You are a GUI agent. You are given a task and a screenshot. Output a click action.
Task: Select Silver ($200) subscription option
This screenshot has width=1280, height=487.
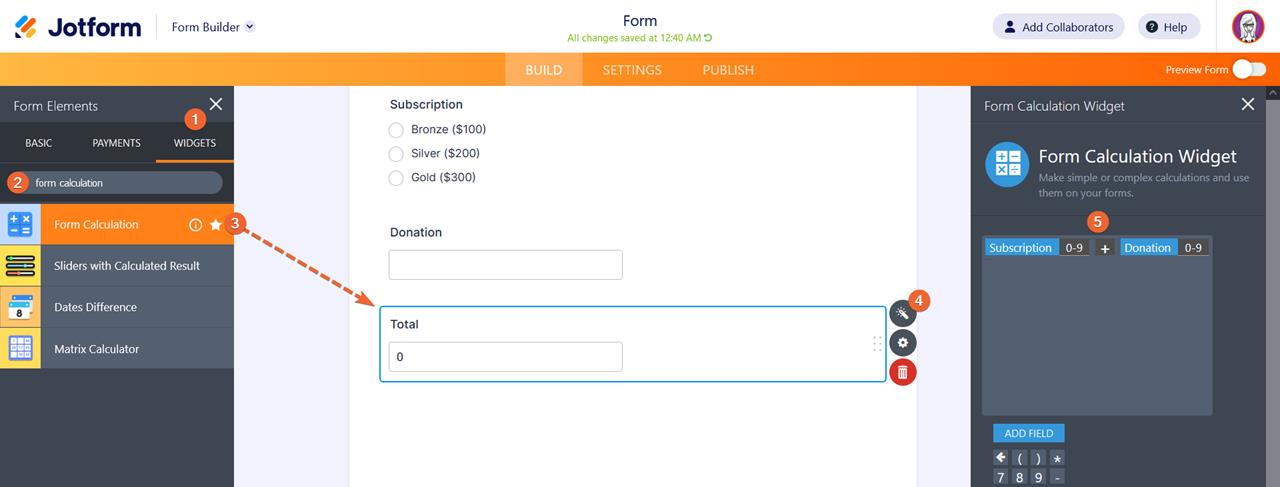point(396,153)
